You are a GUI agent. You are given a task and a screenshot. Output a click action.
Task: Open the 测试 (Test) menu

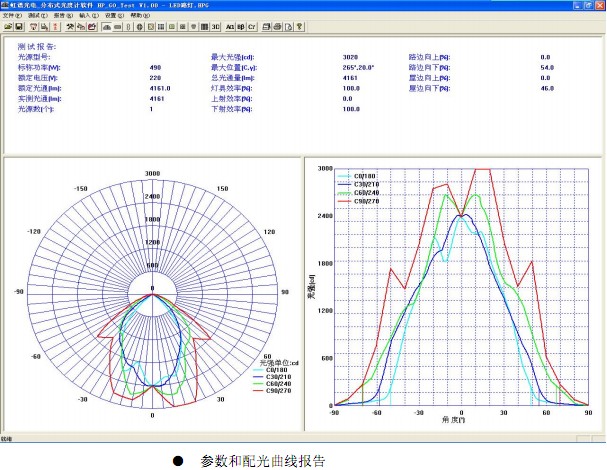(36, 16)
